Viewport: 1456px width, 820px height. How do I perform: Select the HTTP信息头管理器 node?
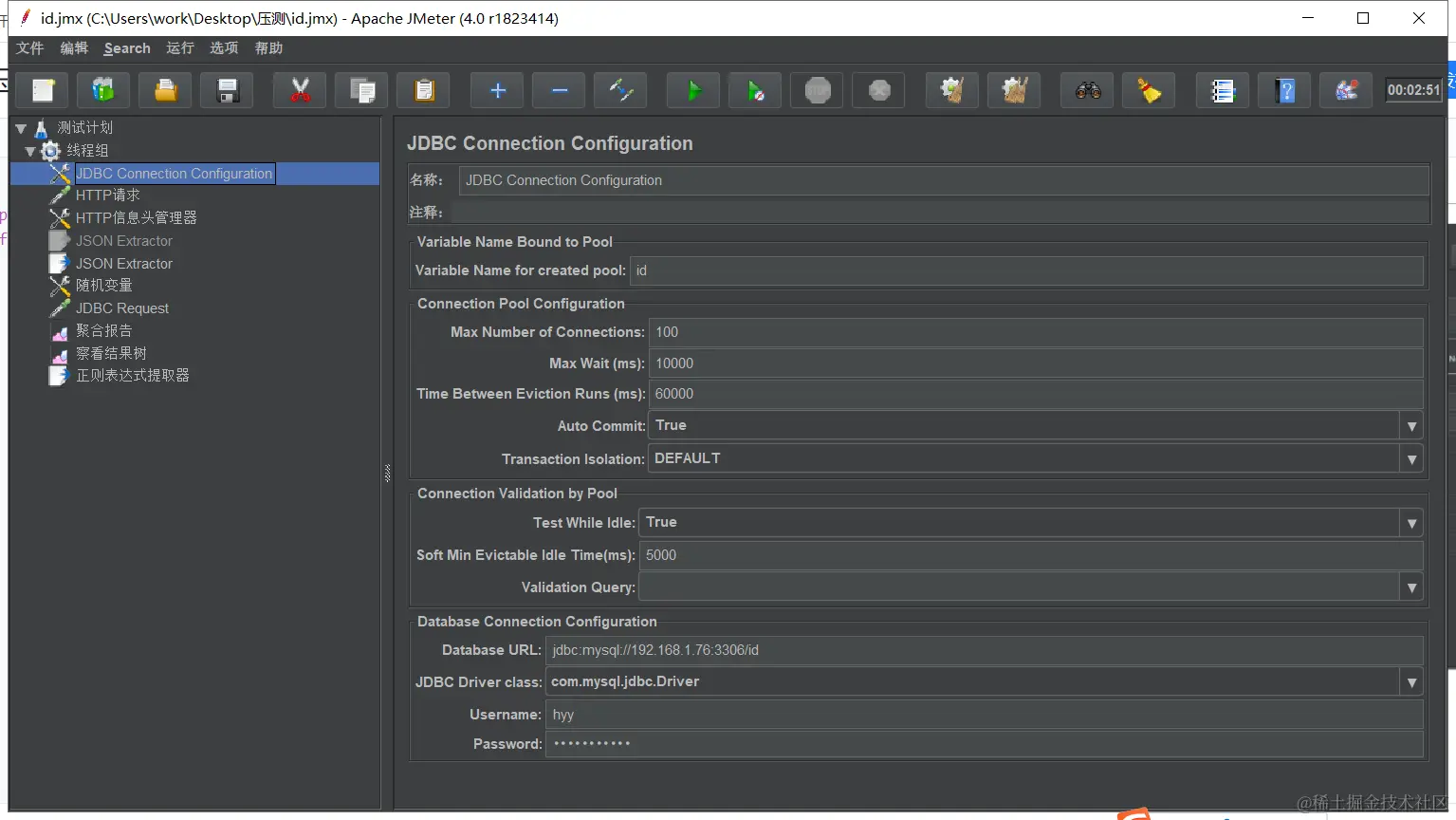137,217
